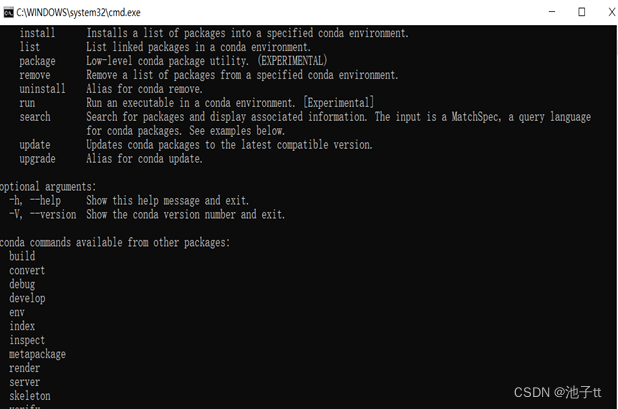618x409 pixels.
Task: Click the CSDN @池子tt watermark
Action: tap(557, 392)
